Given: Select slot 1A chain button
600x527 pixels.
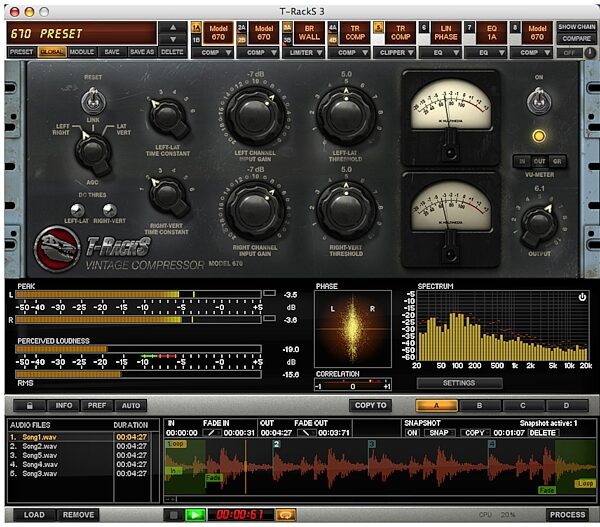Looking at the screenshot, I should (196, 28).
